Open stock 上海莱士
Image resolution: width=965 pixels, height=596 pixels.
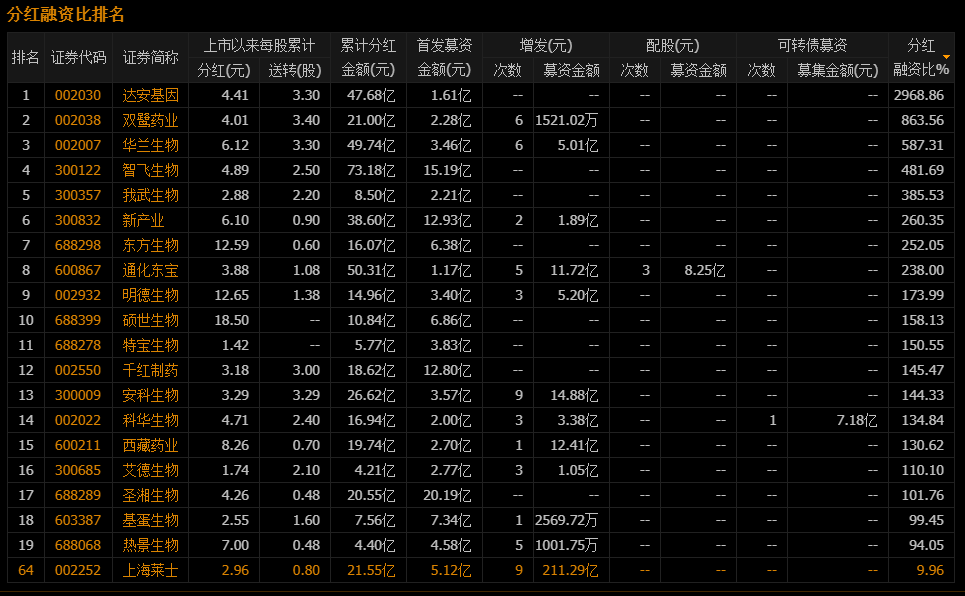(x=150, y=570)
